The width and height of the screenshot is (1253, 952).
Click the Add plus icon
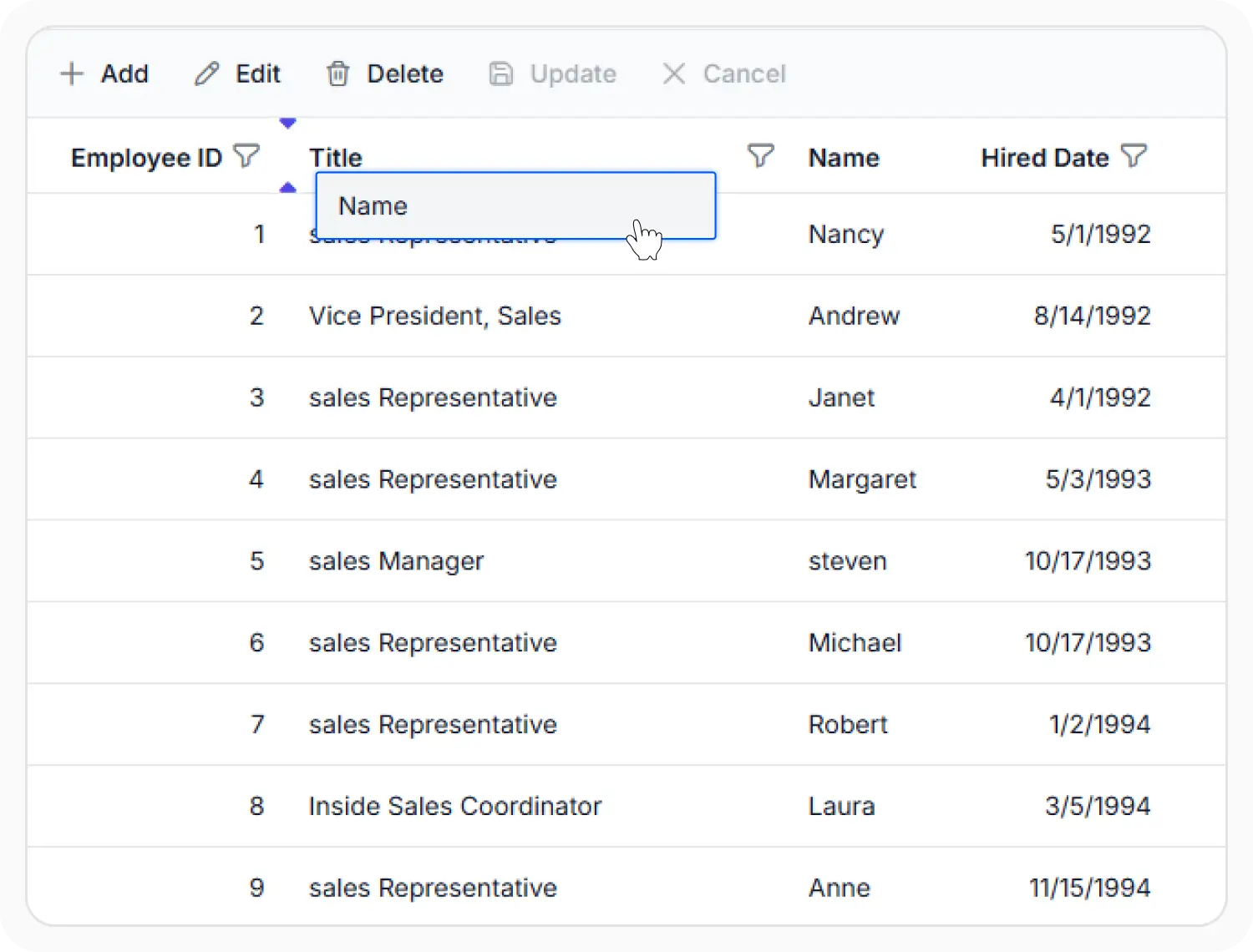coord(72,73)
